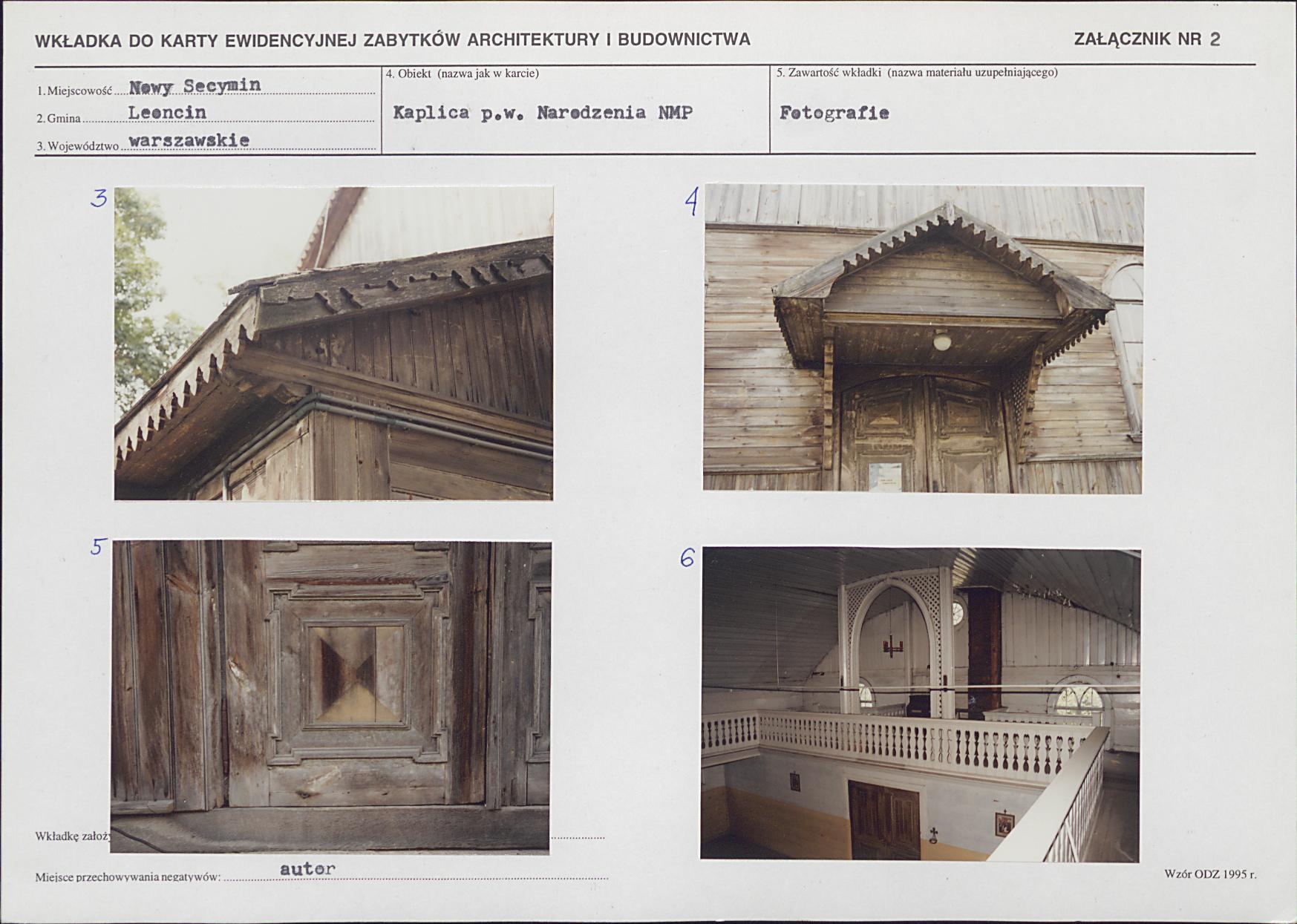Click the Miejscowość field with Nowy Secymin
The image size is (1297, 924).
[206, 87]
